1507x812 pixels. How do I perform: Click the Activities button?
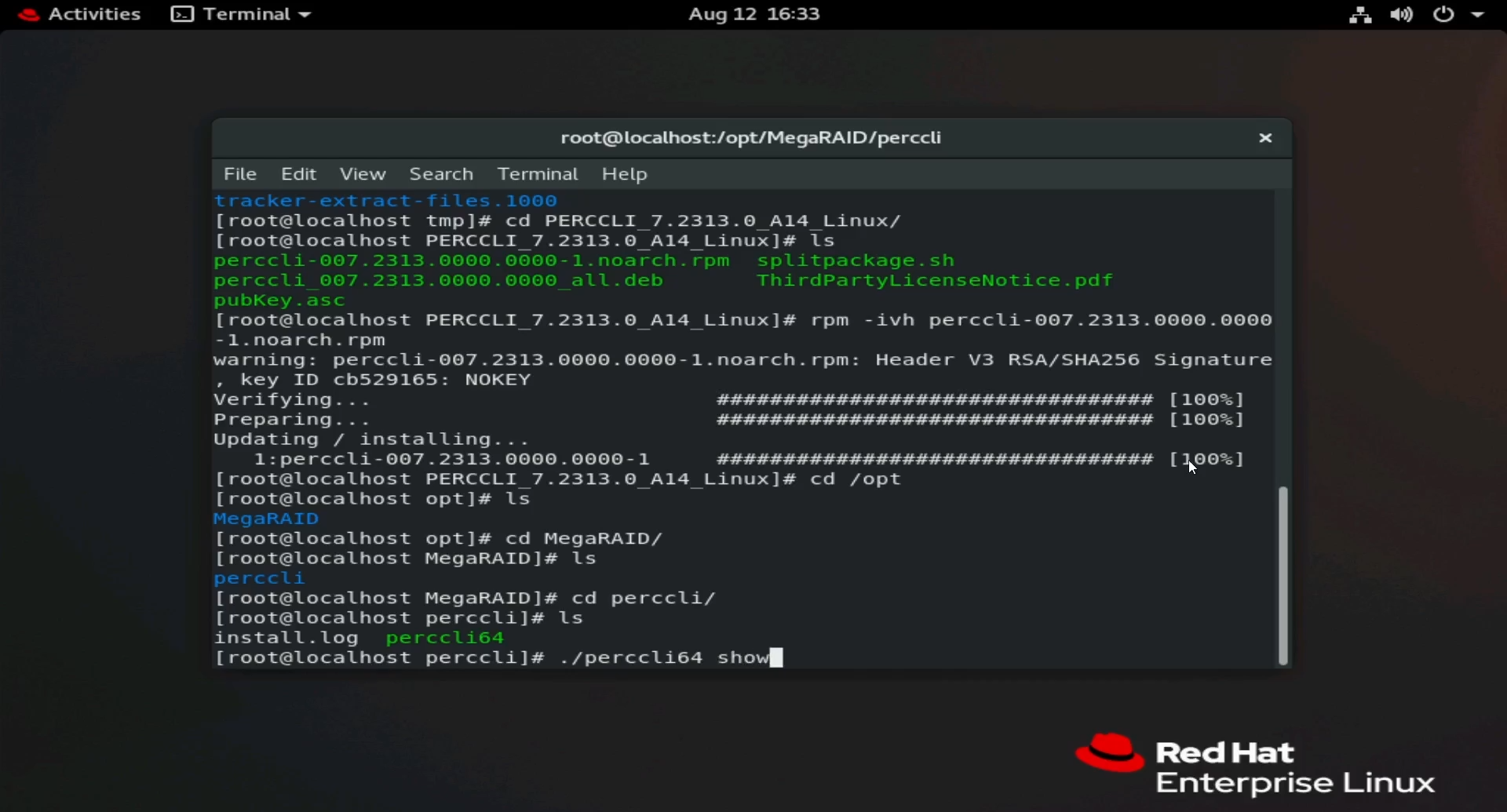click(93, 13)
